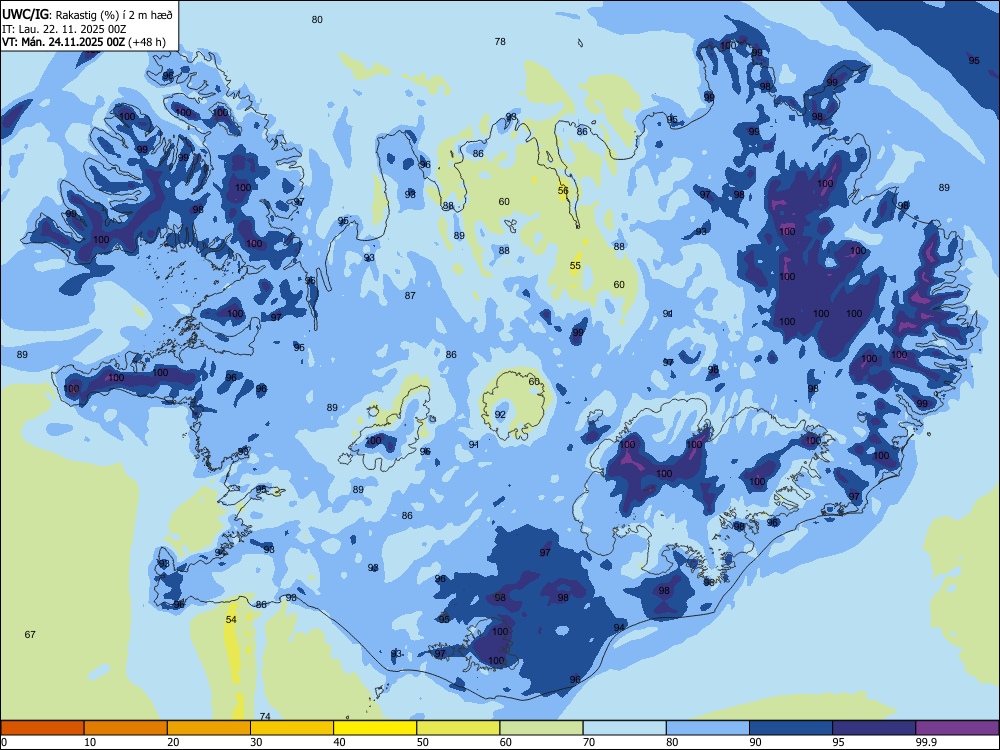Click the 'VT: Mán. 24.11.2025 00Z (+48 h)' line
This screenshot has height=750, width=1000.
[84, 42]
